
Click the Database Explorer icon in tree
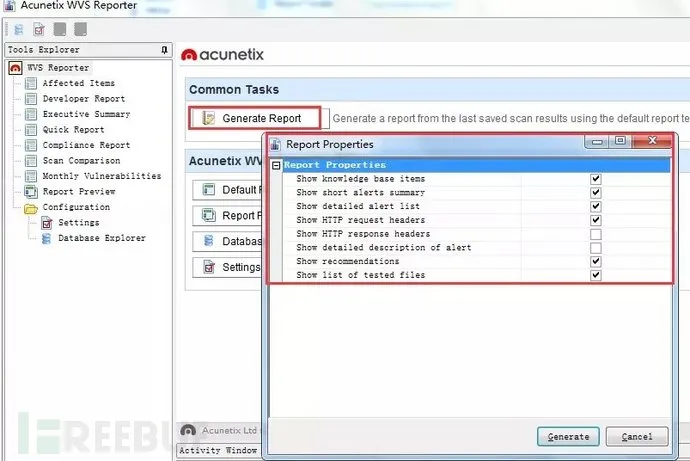pos(46,238)
